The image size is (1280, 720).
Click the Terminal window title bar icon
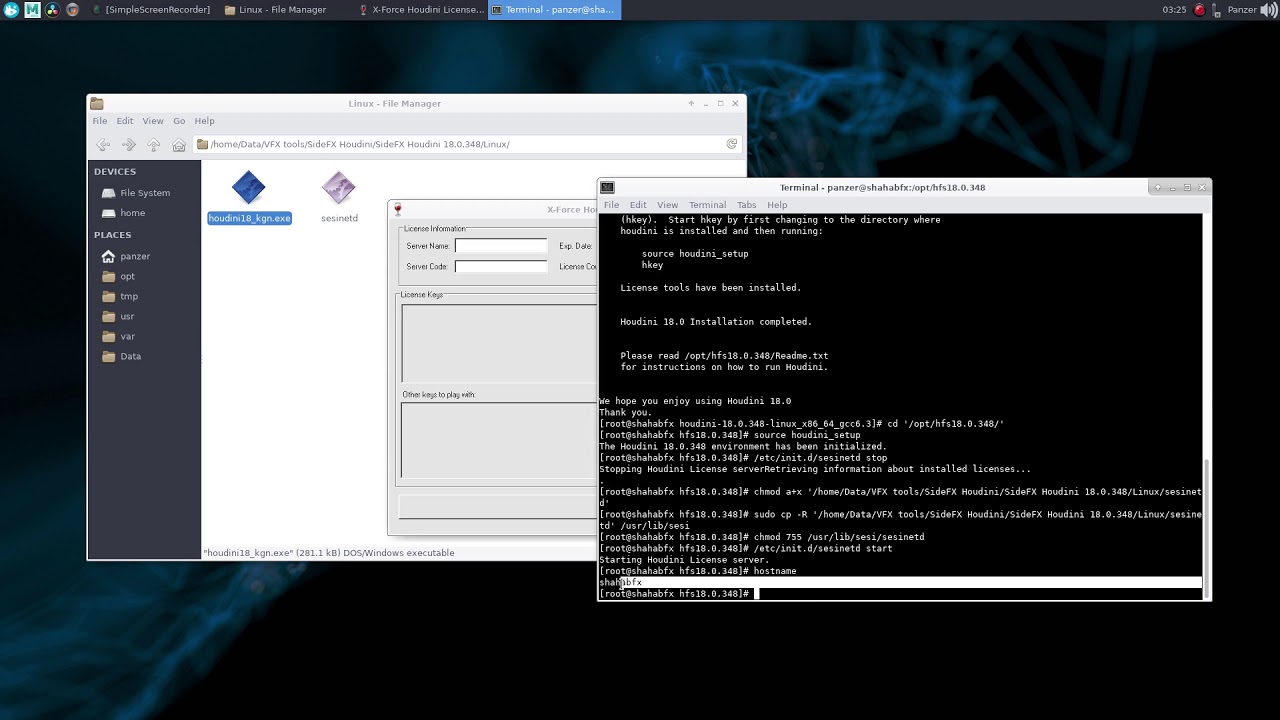click(607, 187)
